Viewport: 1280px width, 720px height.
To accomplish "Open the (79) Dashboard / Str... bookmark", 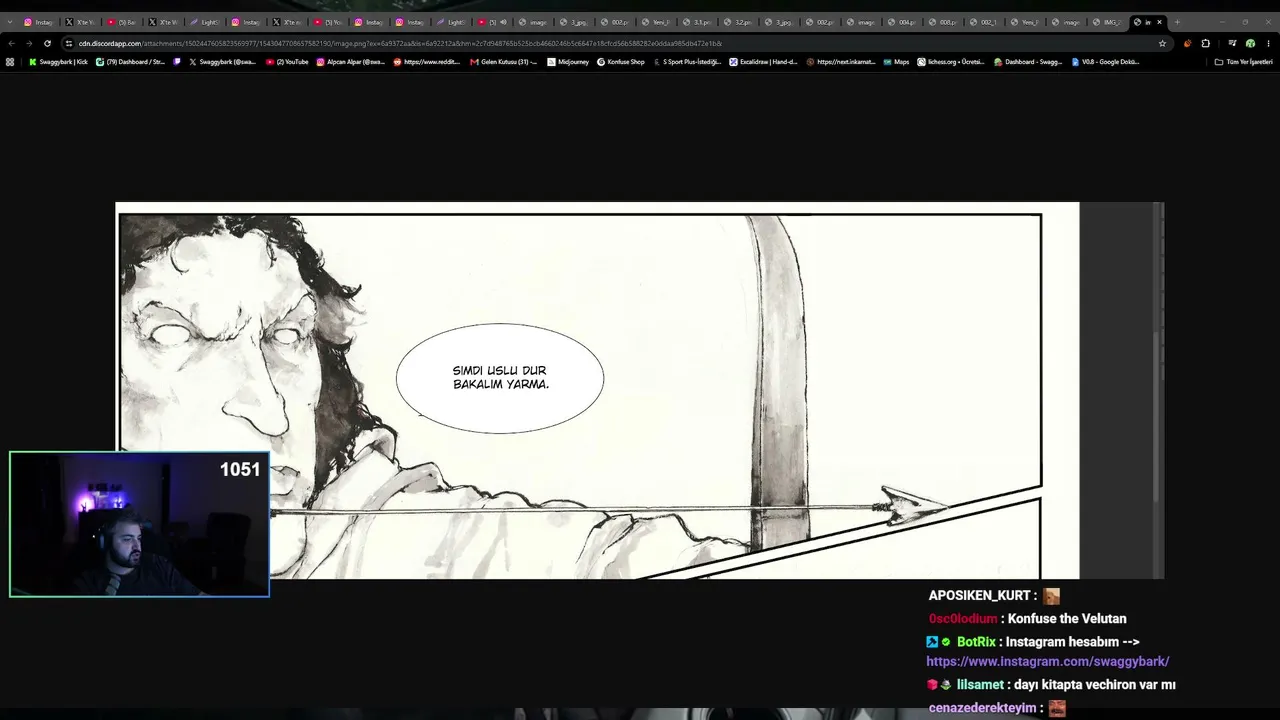I will (x=130, y=62).
